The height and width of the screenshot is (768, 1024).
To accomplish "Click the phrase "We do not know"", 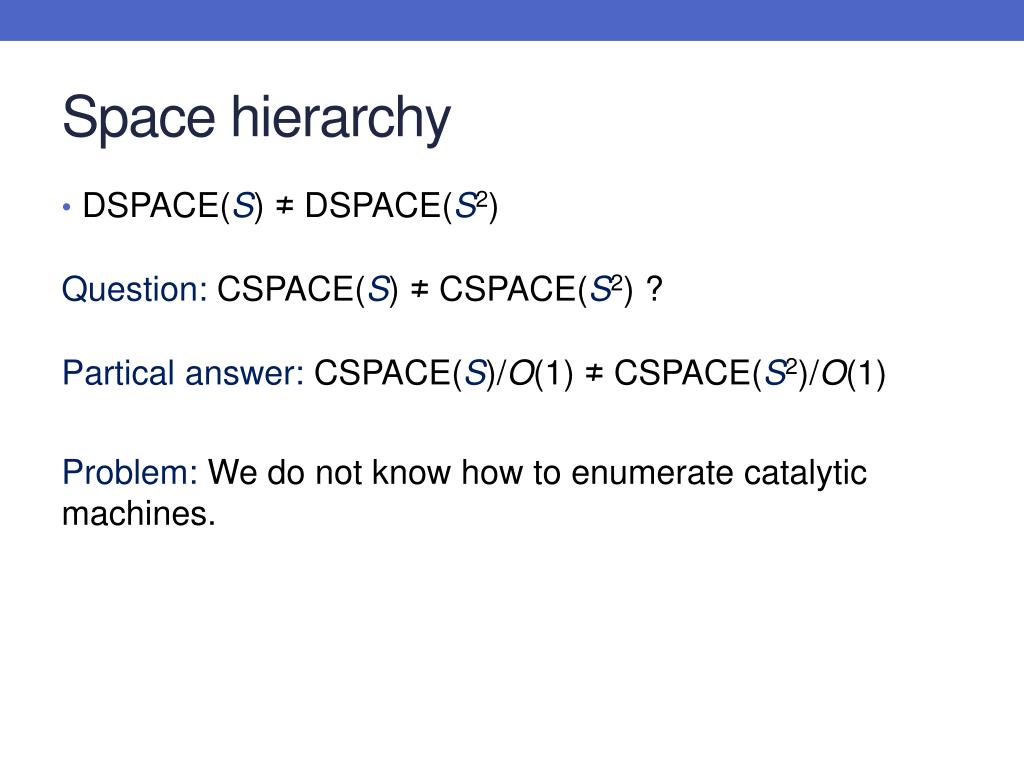I will click(329, 472).
